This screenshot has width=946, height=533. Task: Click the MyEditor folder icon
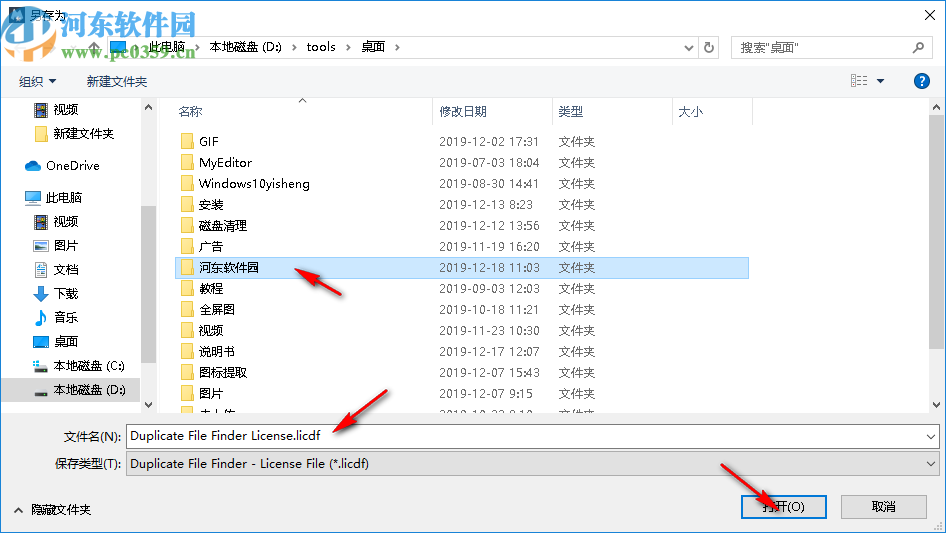187,162
